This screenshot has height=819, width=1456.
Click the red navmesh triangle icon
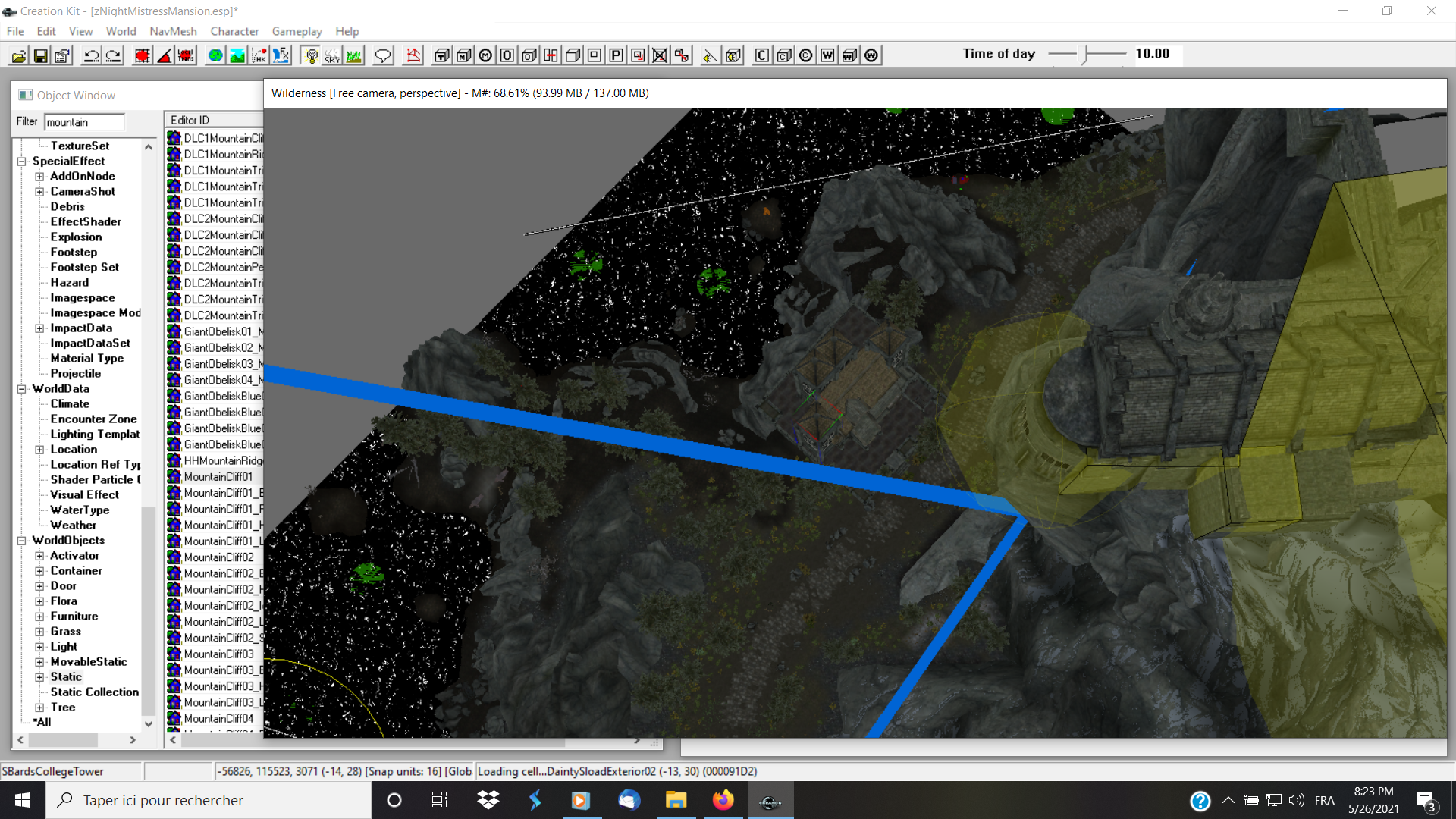point(413,55)
